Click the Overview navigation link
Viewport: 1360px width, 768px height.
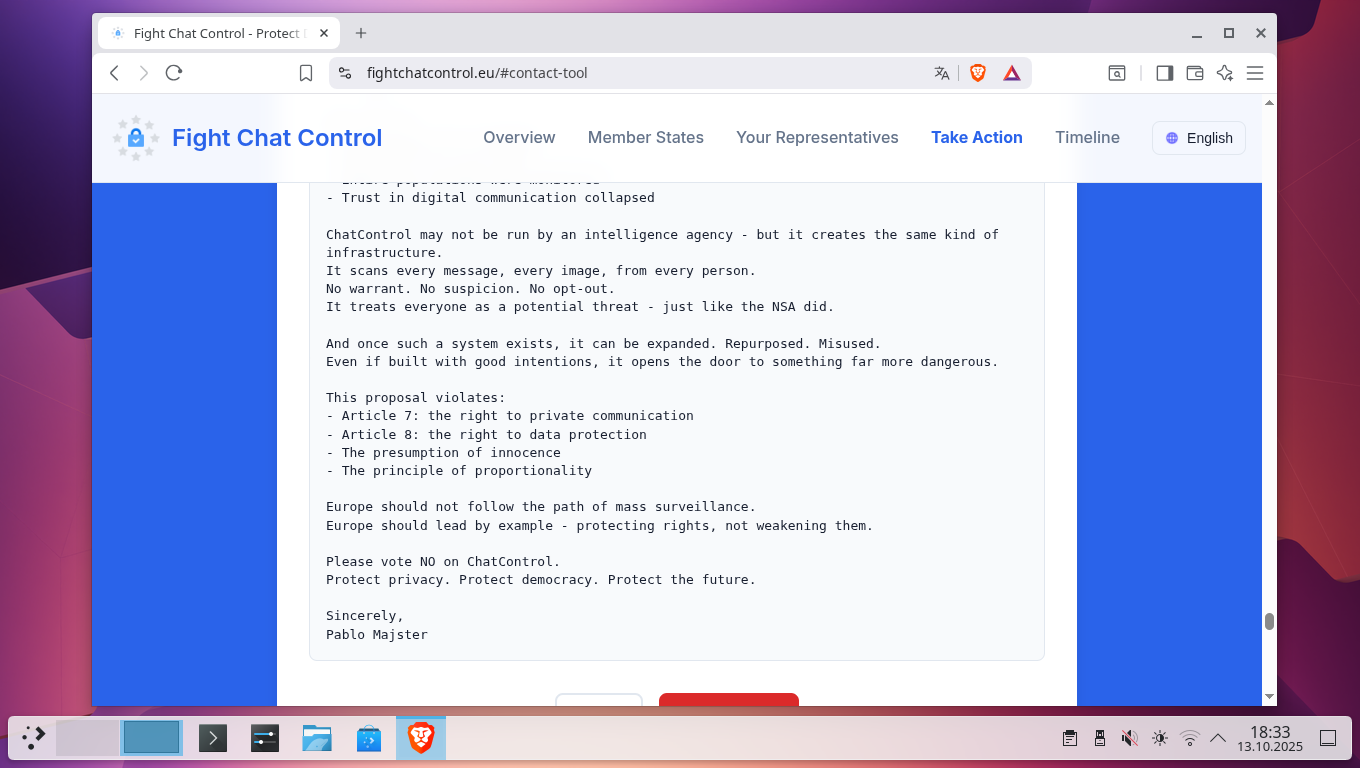519,138
